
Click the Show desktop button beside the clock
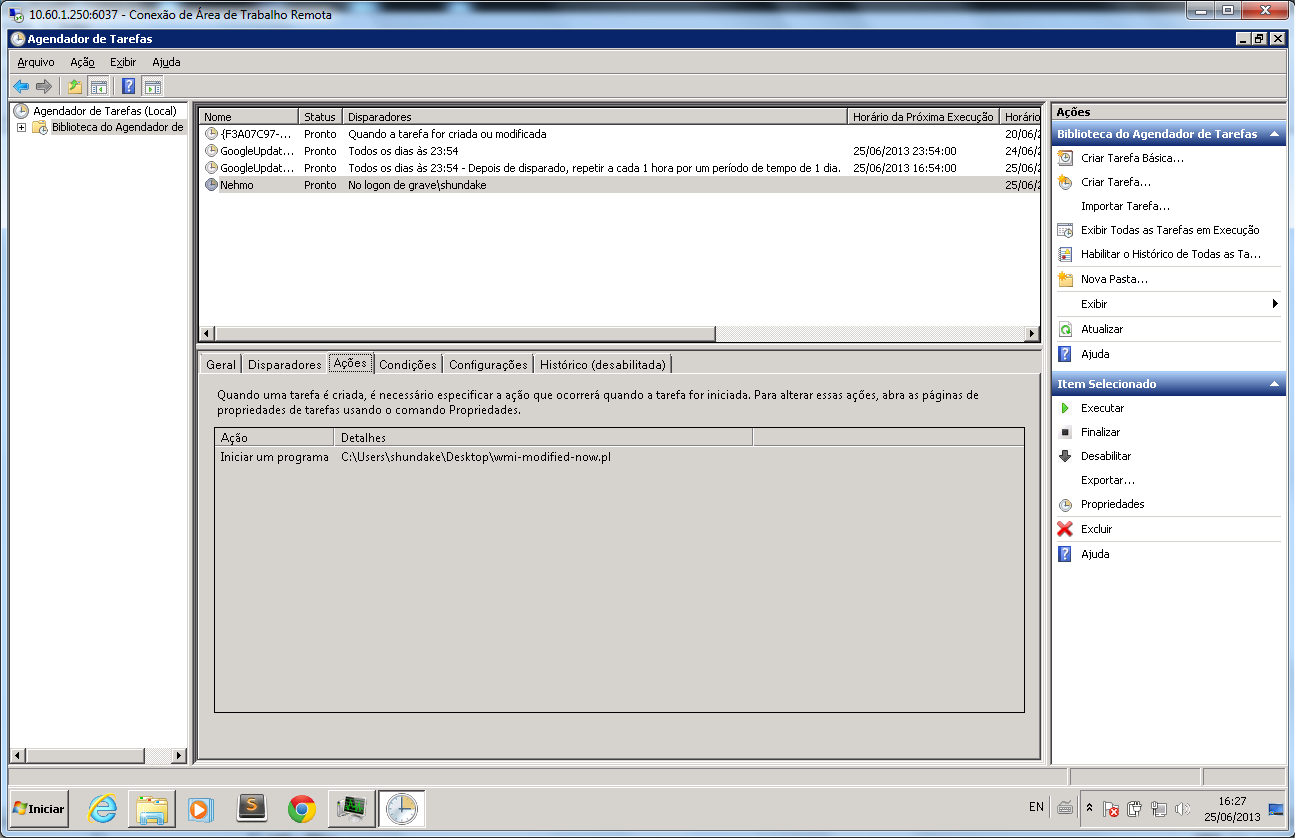[1276, 808]
